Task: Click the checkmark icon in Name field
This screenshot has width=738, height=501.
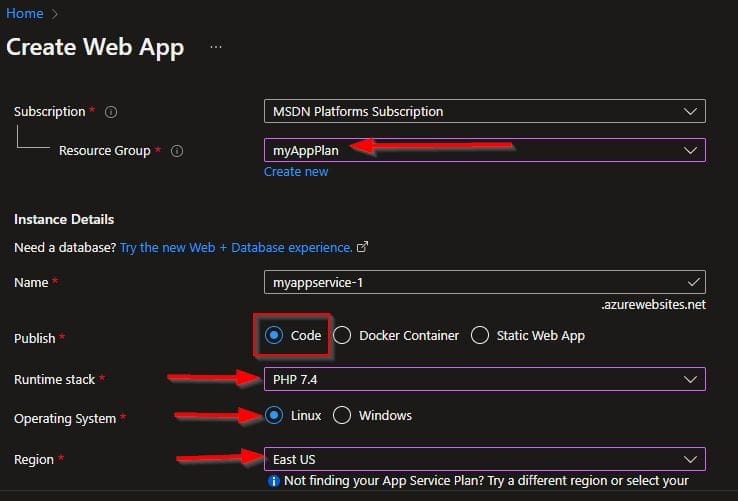Action: point(693,282)
